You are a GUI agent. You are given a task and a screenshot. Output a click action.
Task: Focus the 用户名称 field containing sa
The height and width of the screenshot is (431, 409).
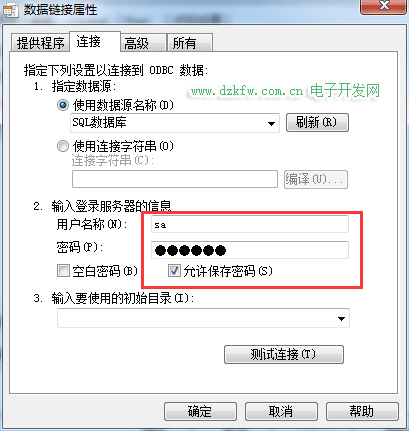(x=250, y=224)
